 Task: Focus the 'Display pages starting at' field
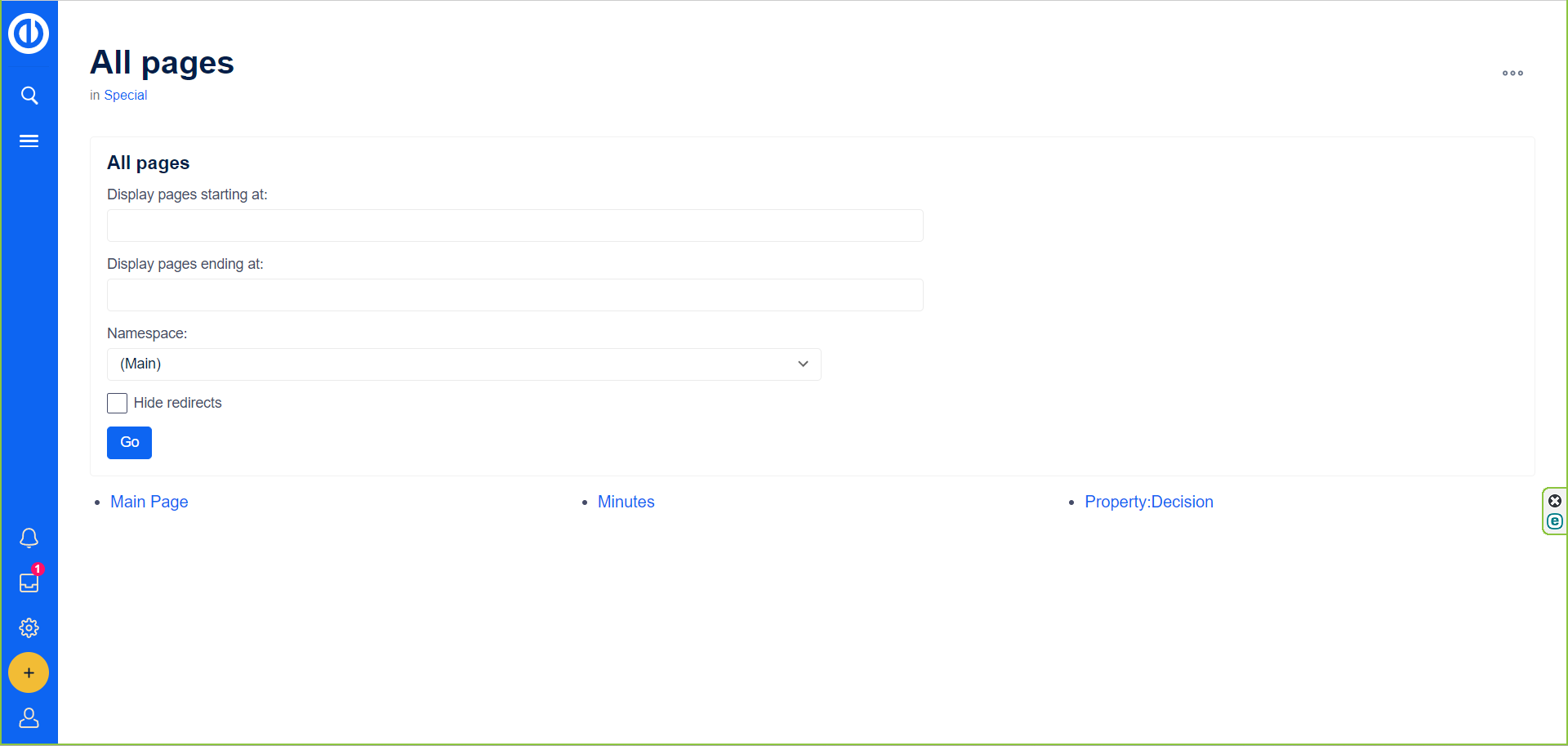[x=514, y=226]
